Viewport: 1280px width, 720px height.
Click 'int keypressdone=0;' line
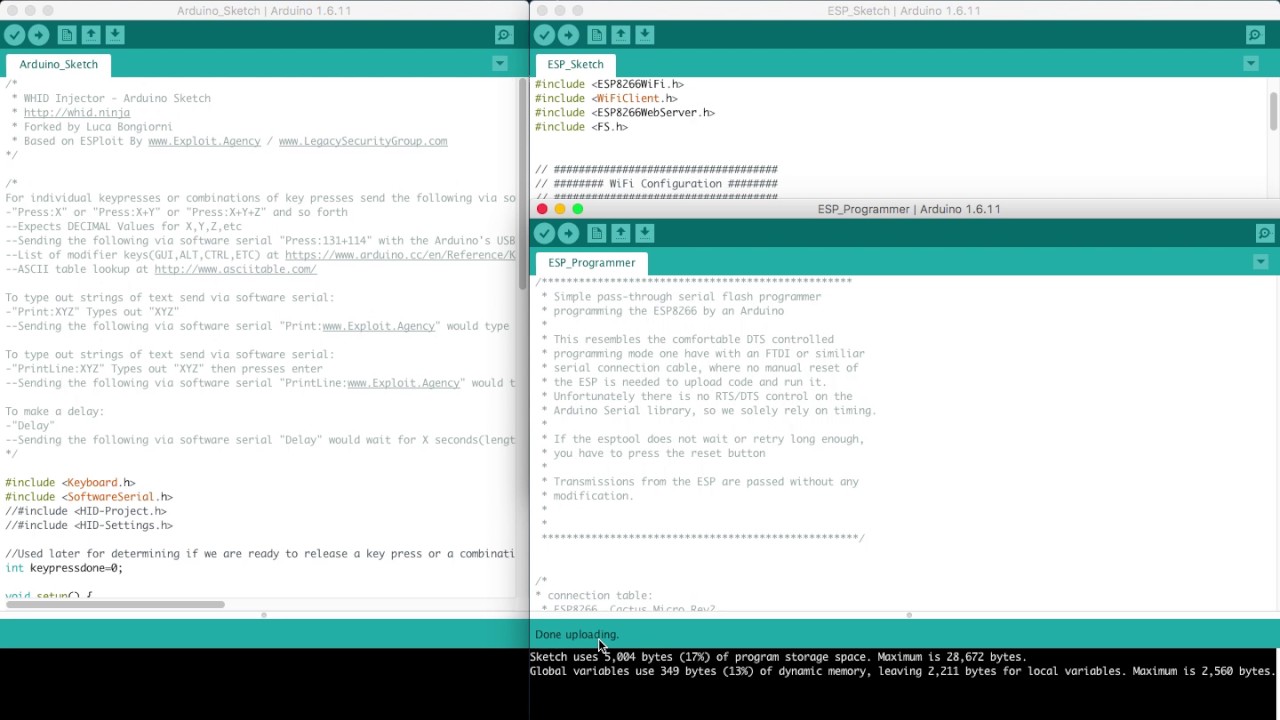click(64, 568)
